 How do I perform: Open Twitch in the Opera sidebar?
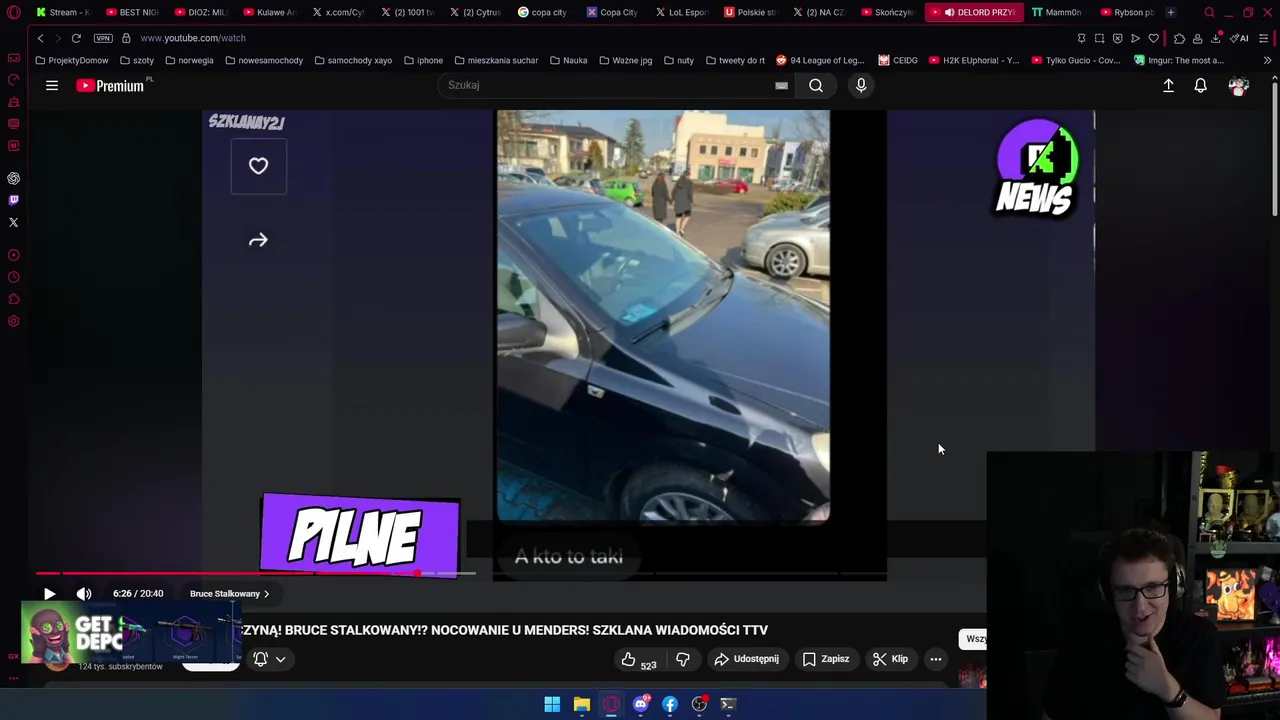pos(14,200)
